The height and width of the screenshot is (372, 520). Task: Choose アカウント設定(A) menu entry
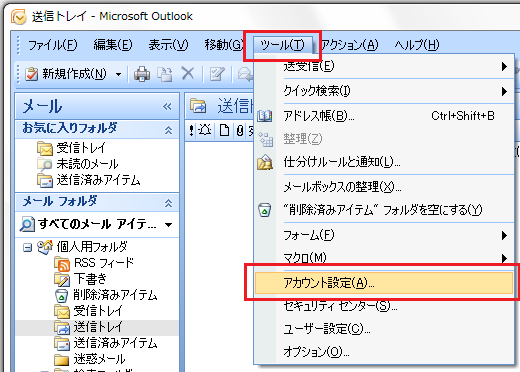[383, 283]
